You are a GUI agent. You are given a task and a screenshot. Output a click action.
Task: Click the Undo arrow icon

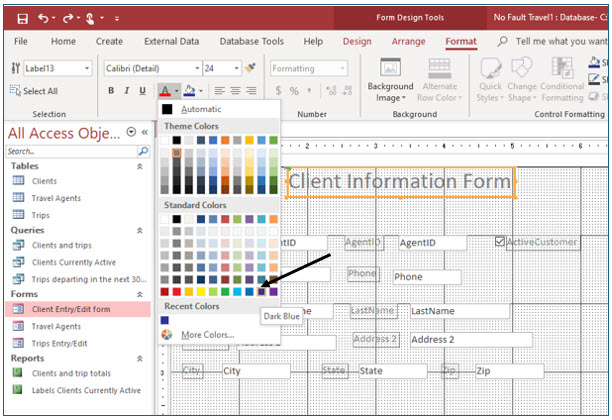tap(43, 18)
